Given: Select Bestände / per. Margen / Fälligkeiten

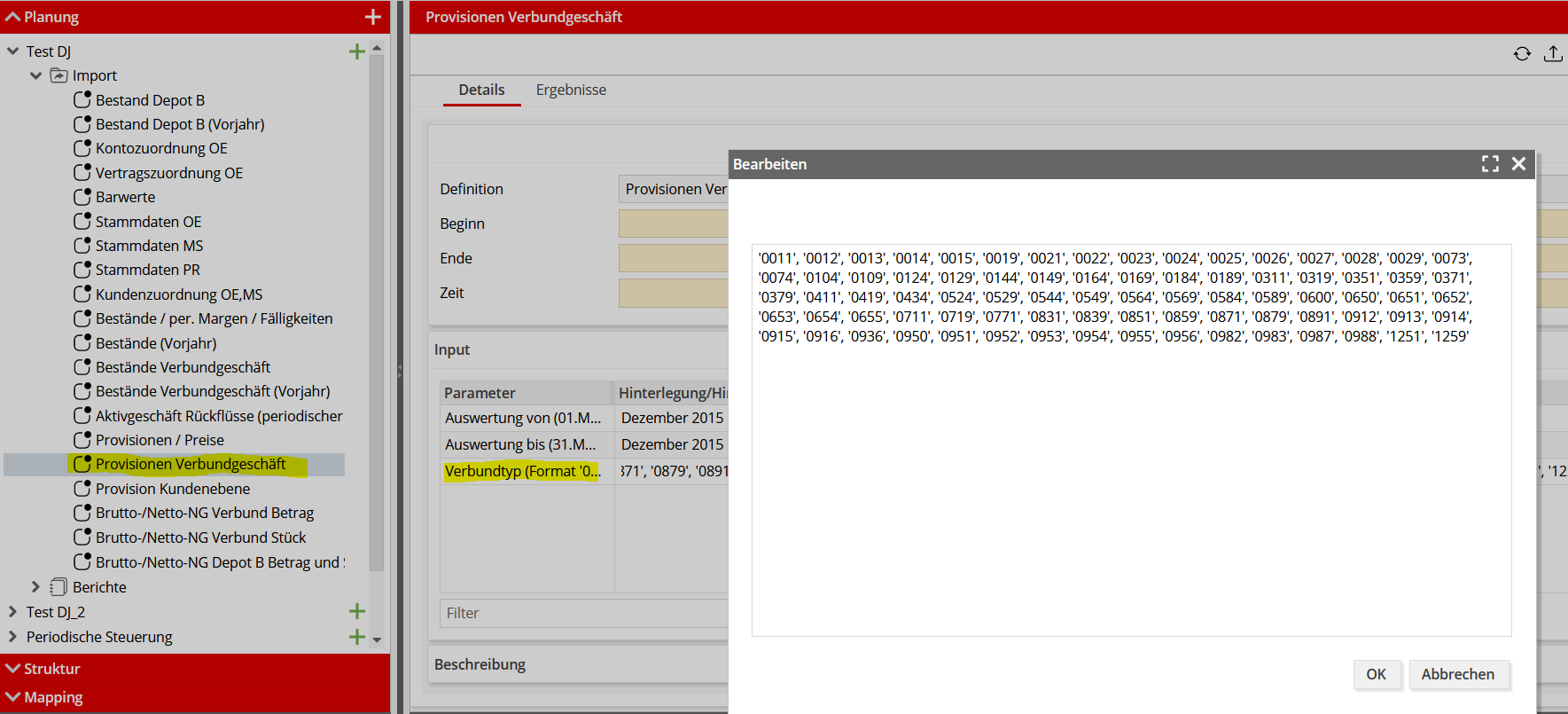Looking at the screenshot, I should click(215, 318).
